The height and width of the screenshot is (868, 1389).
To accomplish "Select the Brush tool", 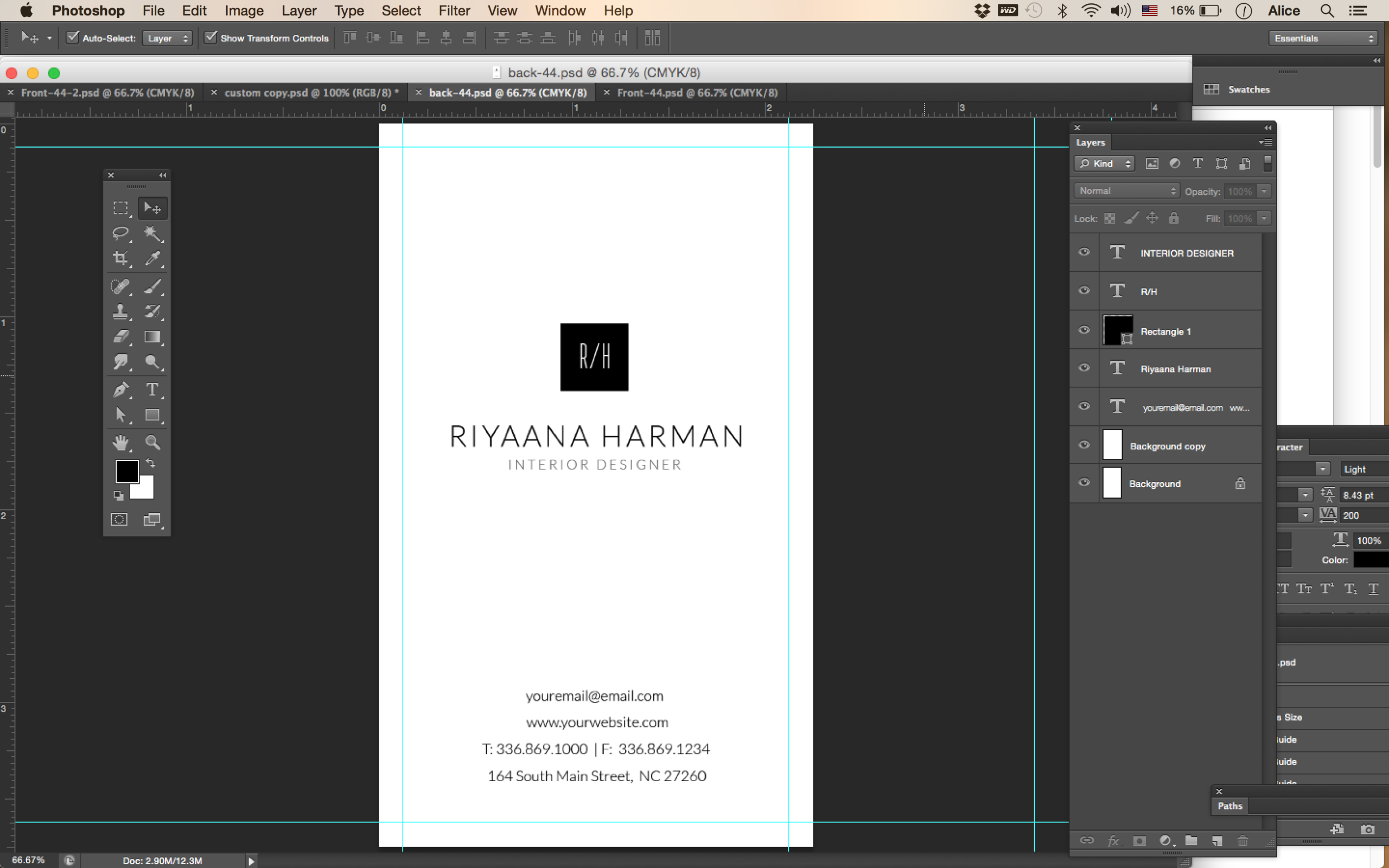I will pos(152,286).
